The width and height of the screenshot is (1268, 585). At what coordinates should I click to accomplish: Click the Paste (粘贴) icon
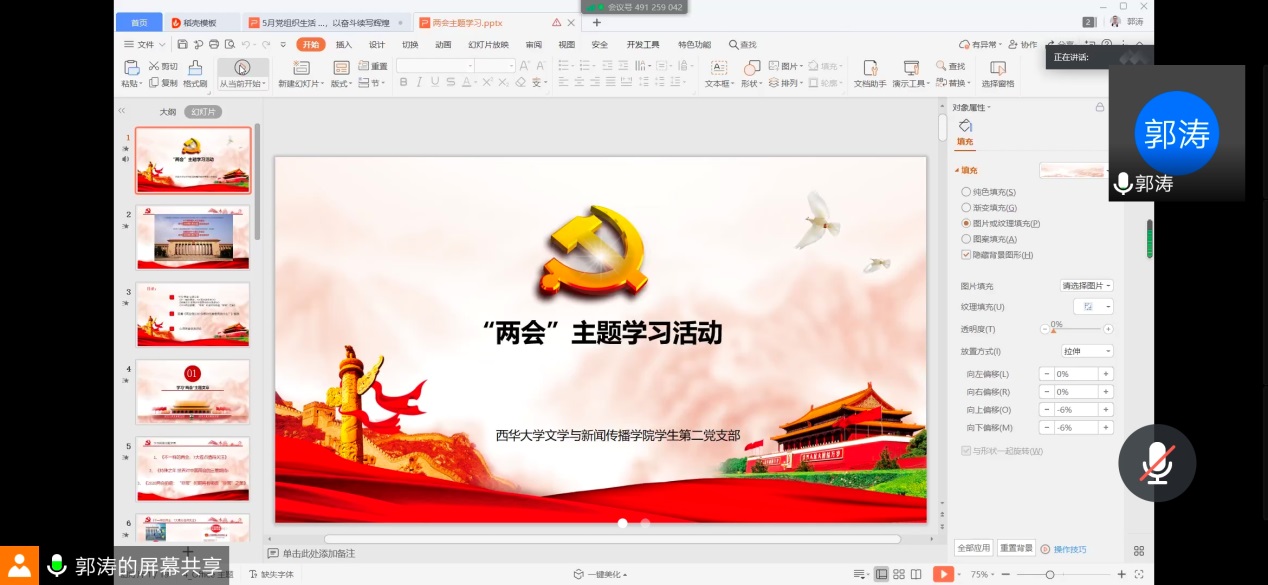coord(131,68)
